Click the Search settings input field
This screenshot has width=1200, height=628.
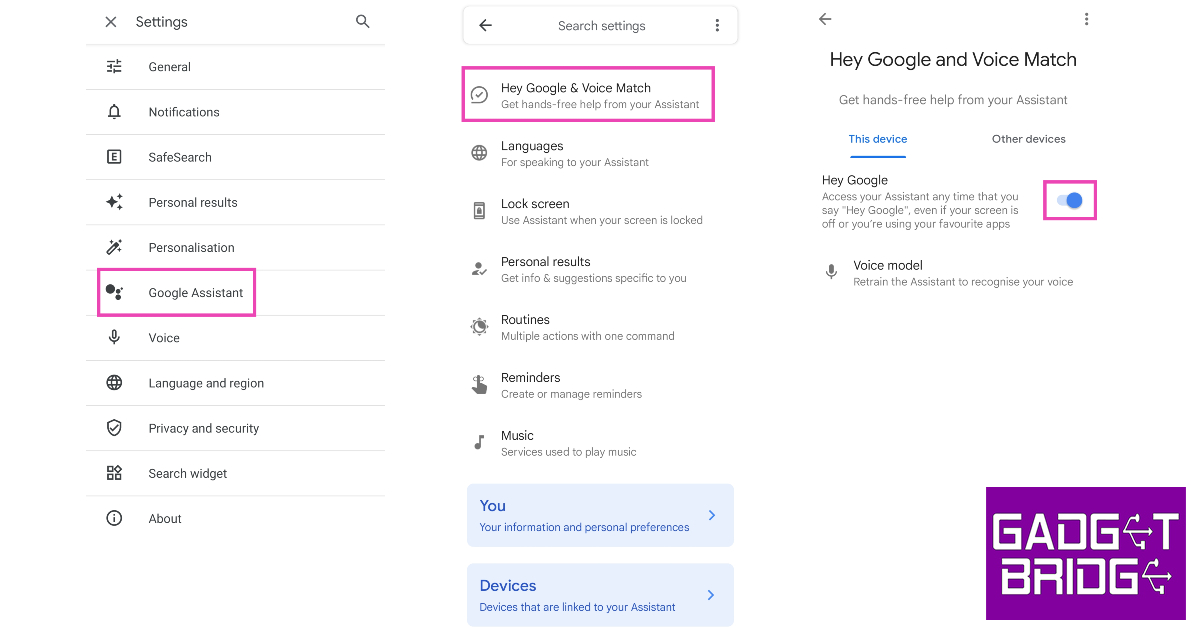601,26
